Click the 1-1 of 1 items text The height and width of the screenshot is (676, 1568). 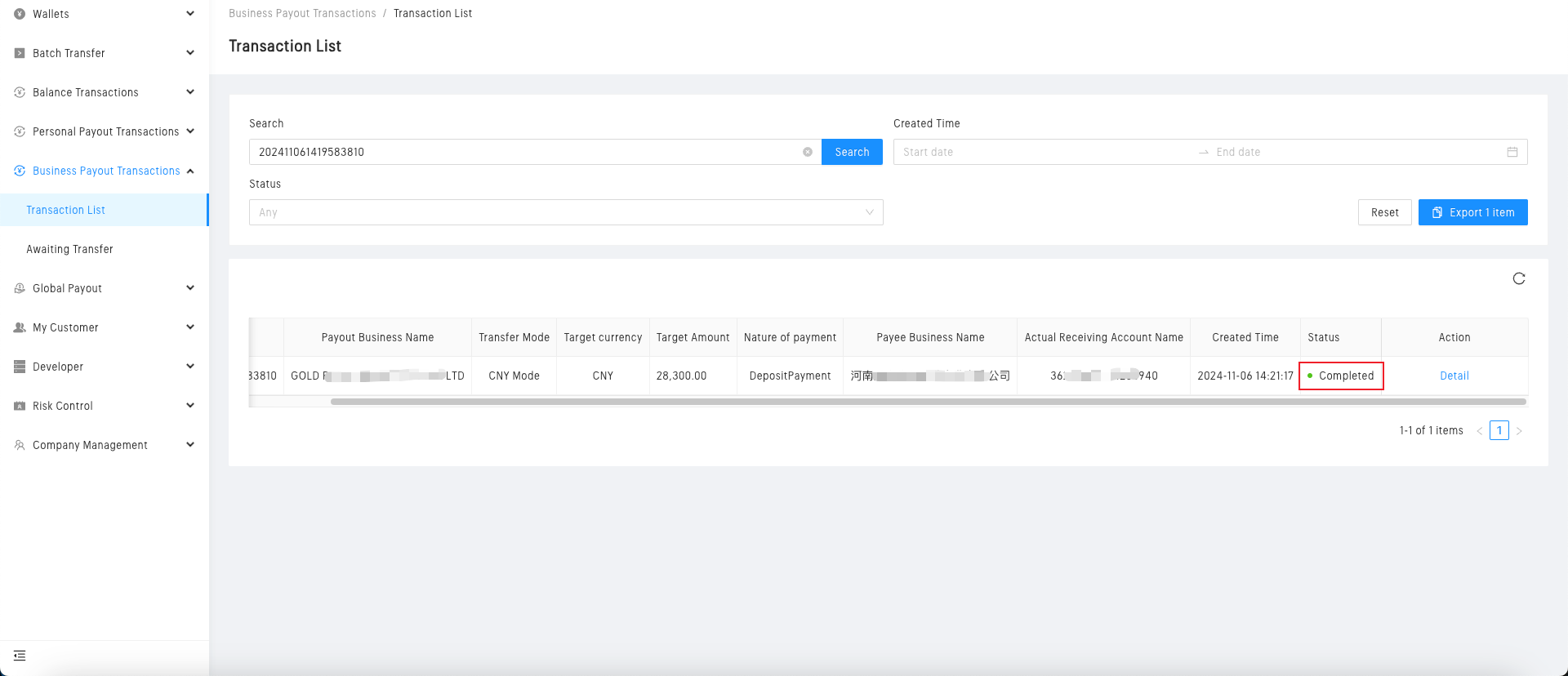pos(1431,430)
